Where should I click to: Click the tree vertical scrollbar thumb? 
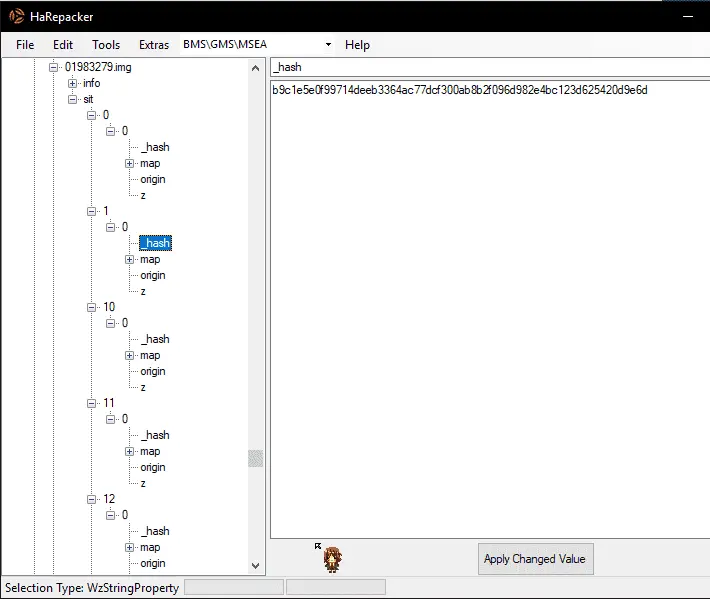coord(255,458)
